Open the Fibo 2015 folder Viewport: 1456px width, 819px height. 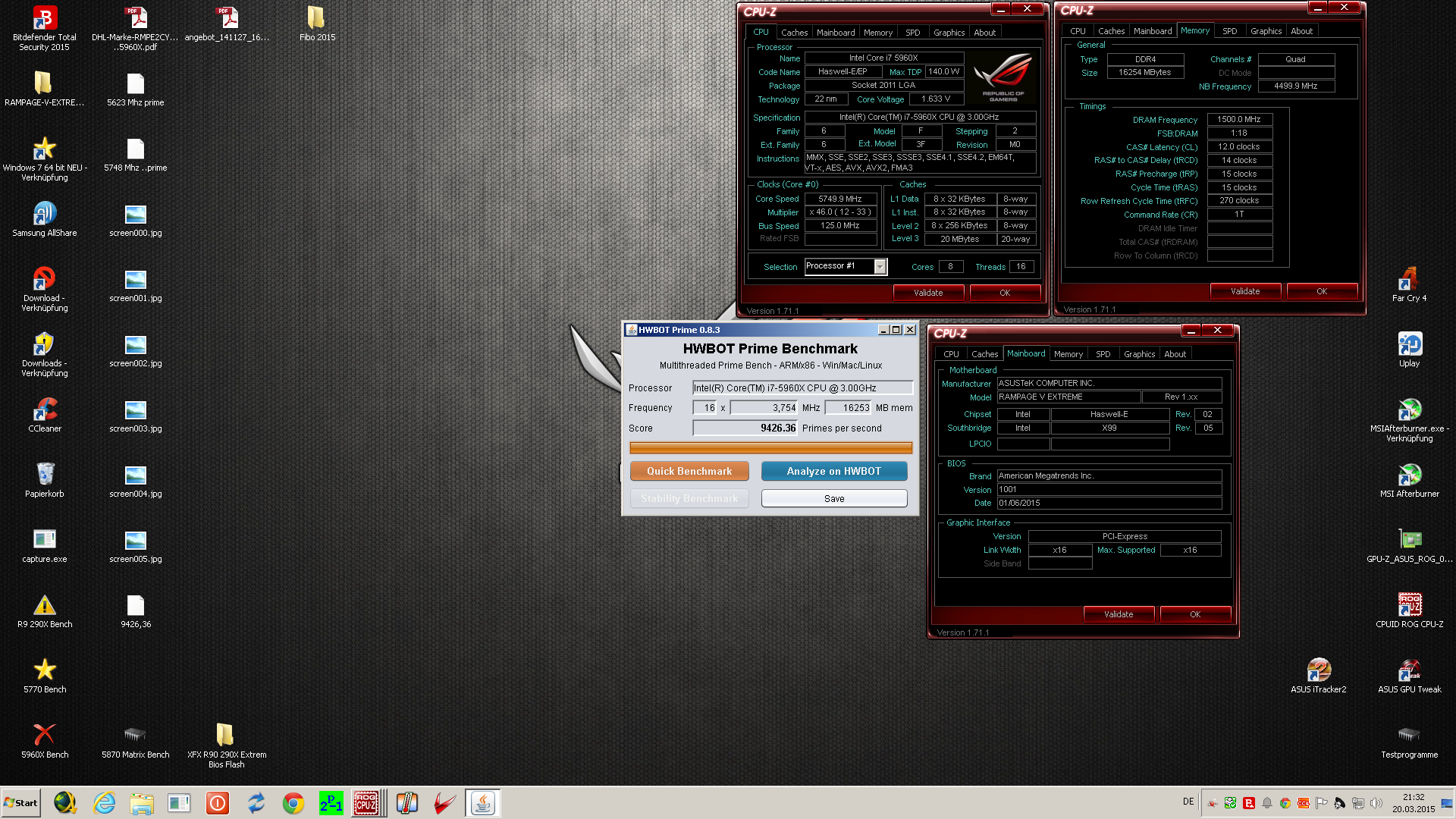[x=317, y=24]
